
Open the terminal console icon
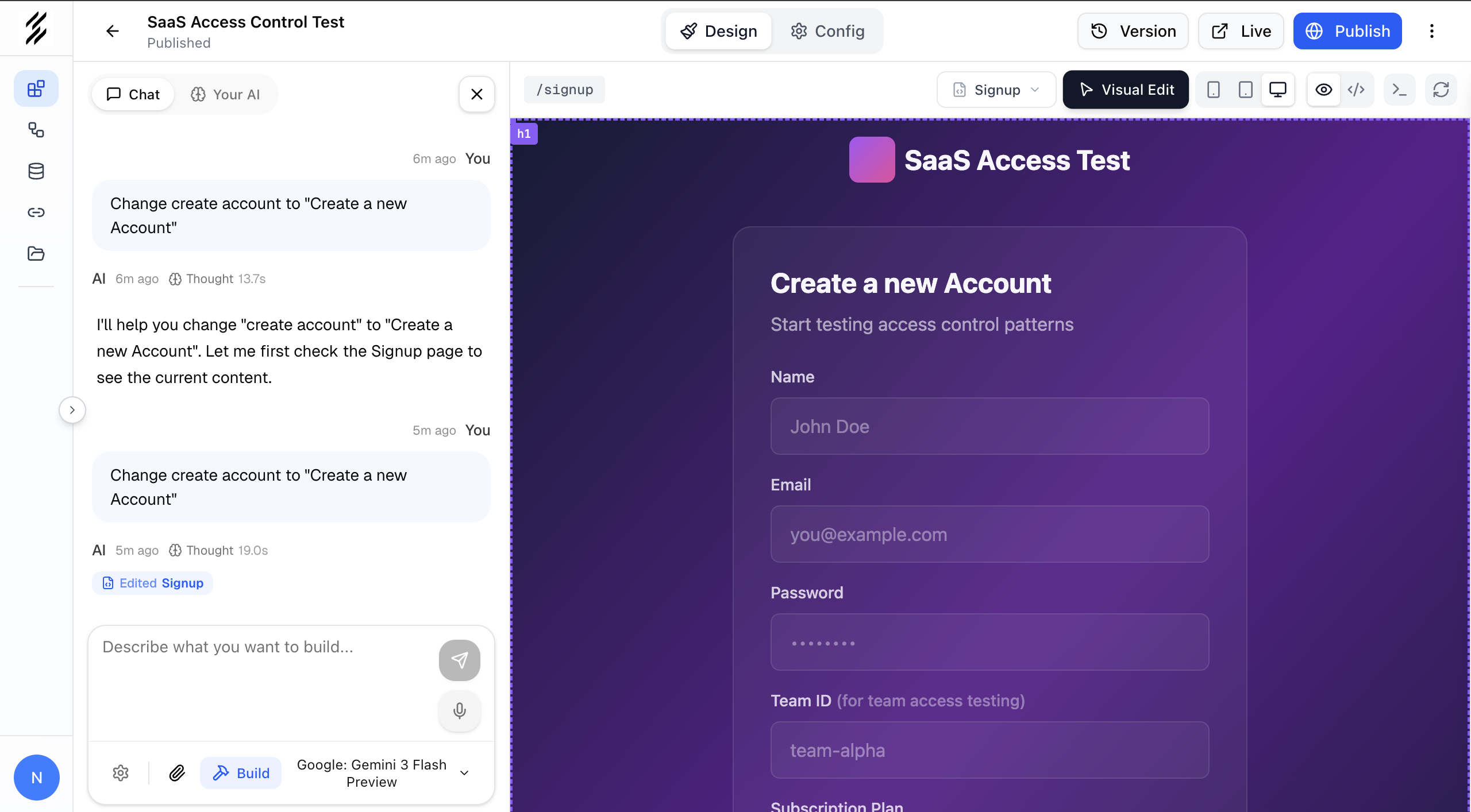(x=1399, y=90)
